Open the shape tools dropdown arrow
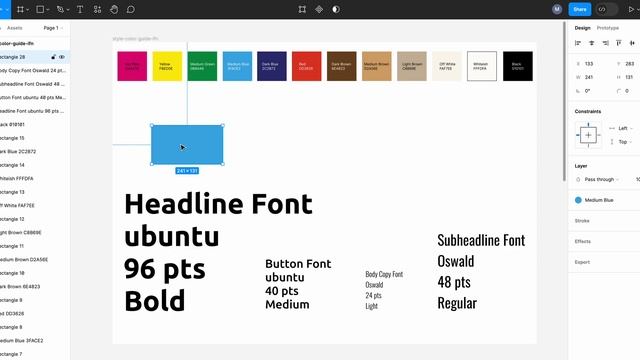The height and width of the screenshot is (360, 640). click(48, 10)
